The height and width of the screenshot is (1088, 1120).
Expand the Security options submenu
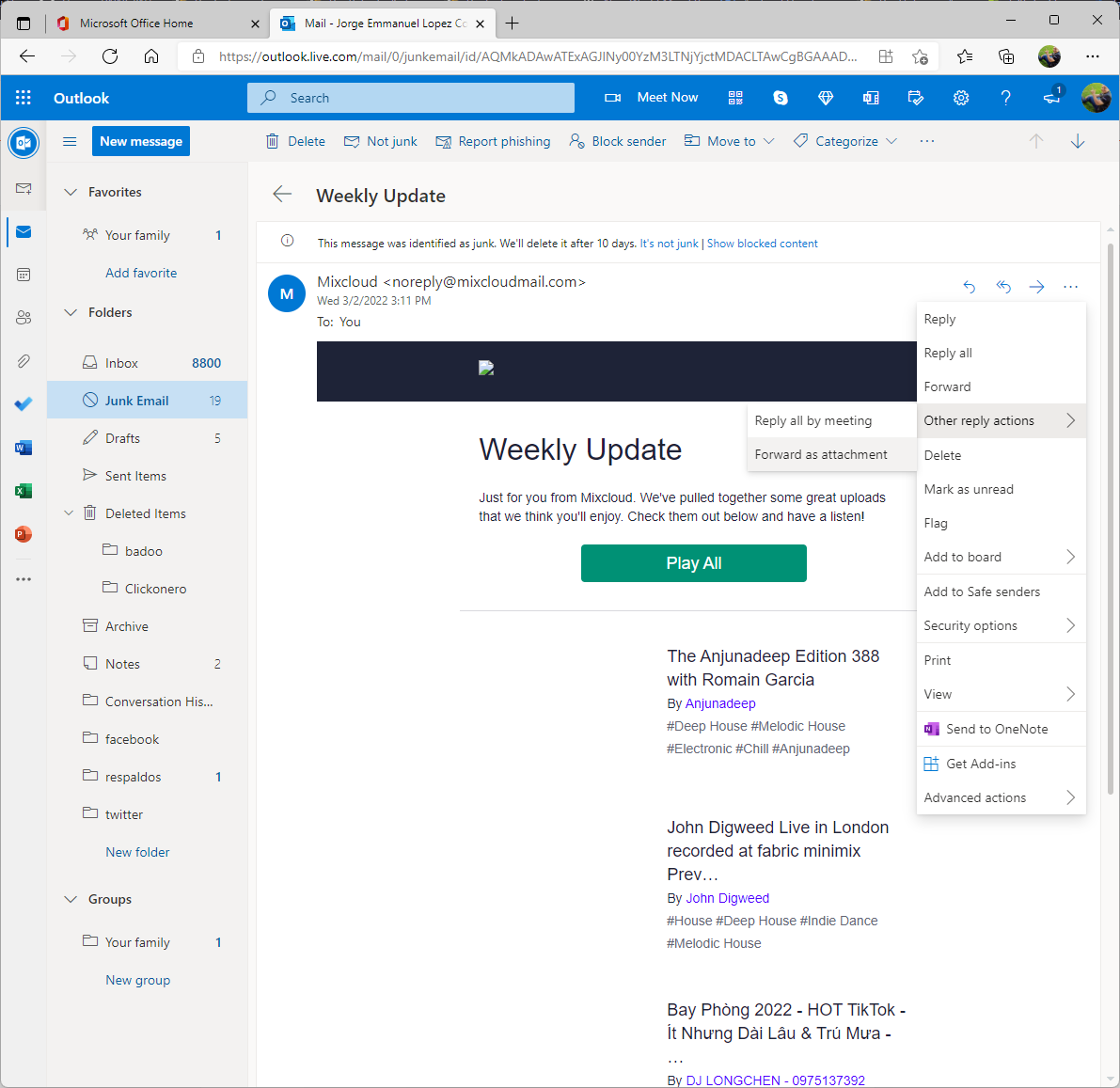point(1002,625)
